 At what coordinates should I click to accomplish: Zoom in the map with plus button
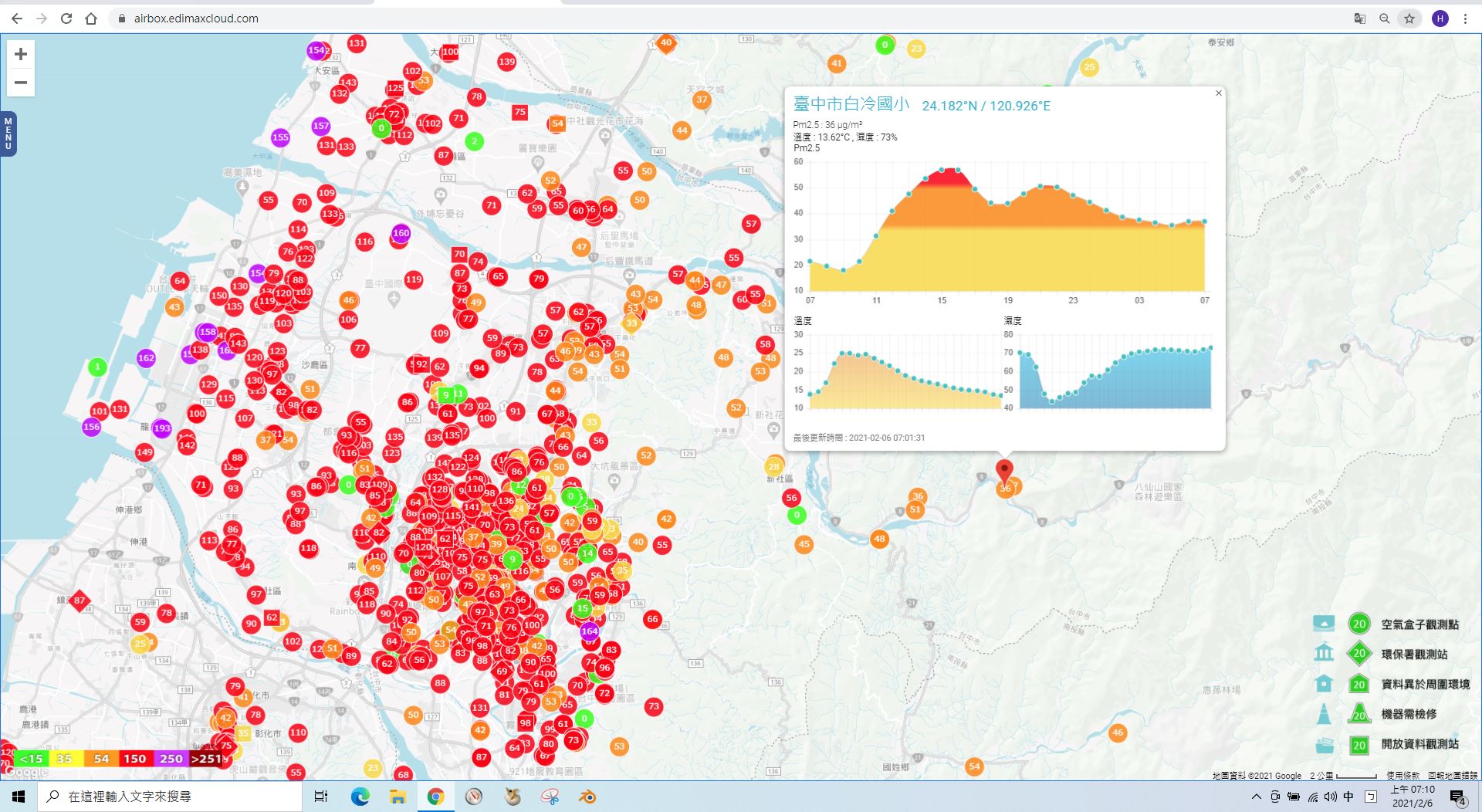click(21, 54)
